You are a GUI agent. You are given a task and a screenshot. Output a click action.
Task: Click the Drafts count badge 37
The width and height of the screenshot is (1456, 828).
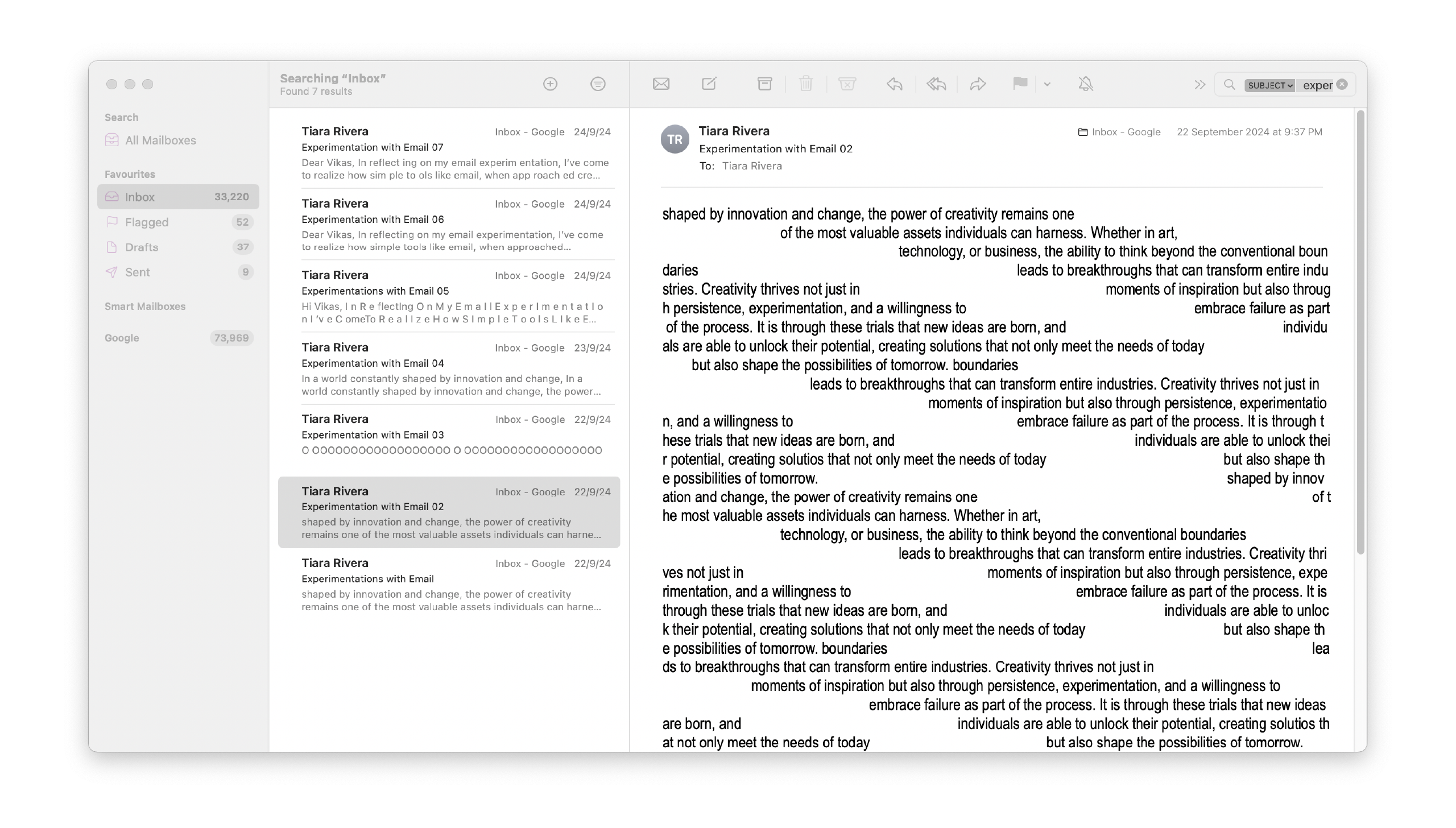(243, 247)
